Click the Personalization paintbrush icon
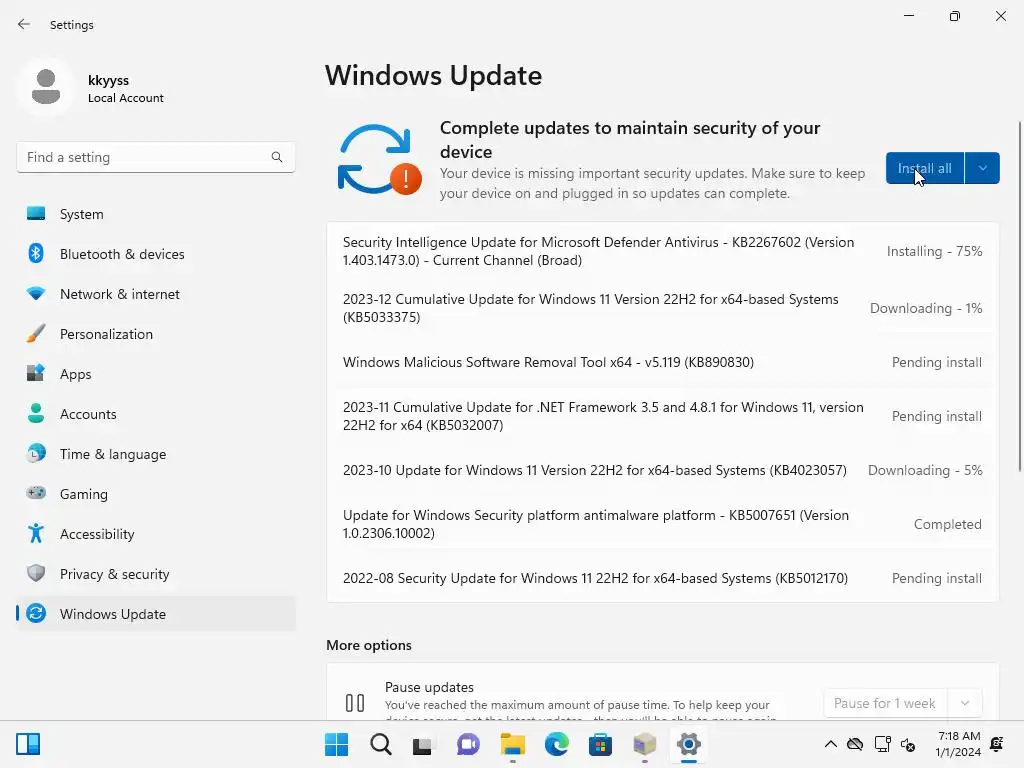 (x=36, y=334)
